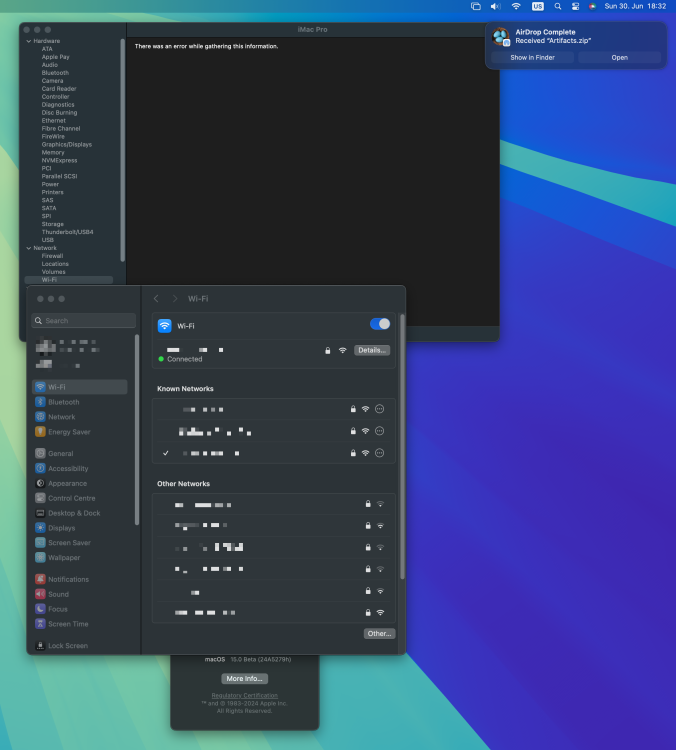Screen dimensions: 676x750
Task: Open Wallpaper settings pane
Action: click(x=79, y=557)
